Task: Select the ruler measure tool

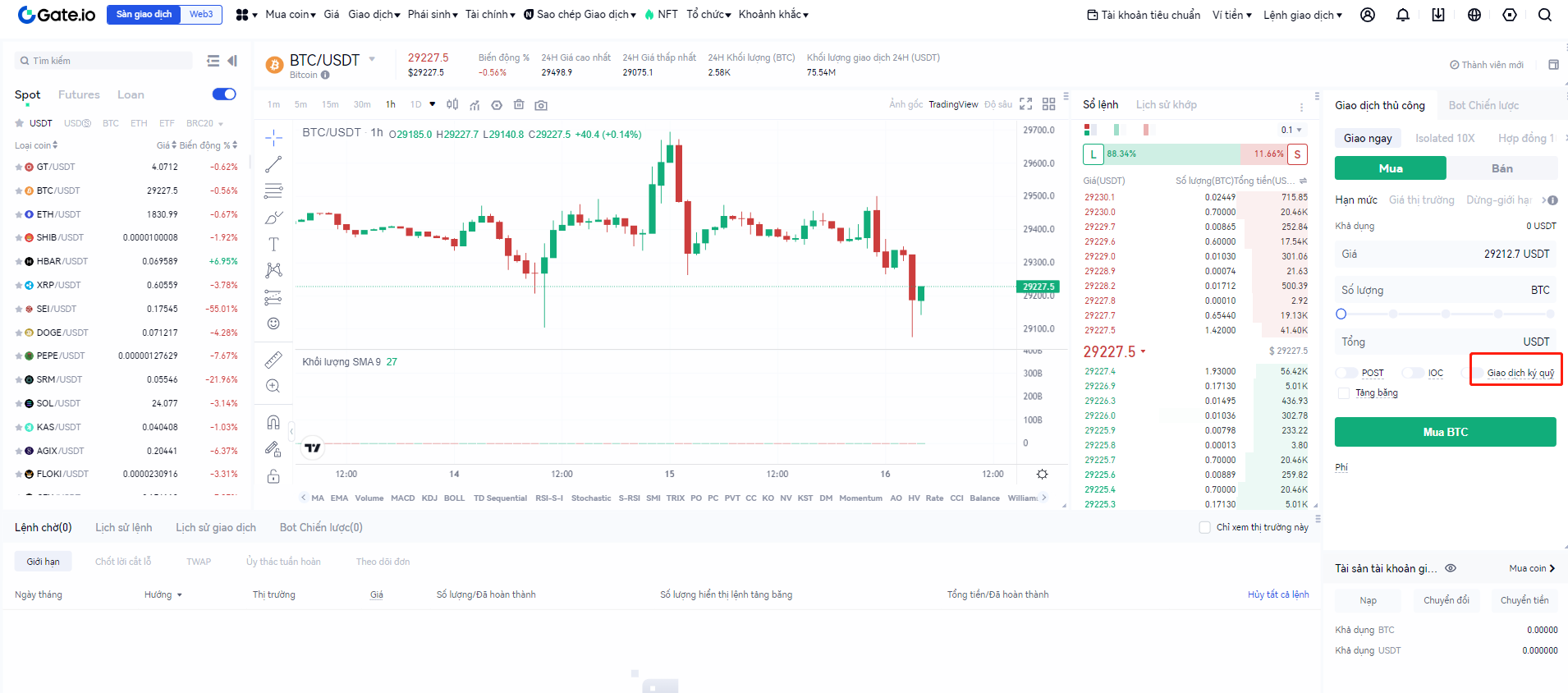Action: point(273,360)
